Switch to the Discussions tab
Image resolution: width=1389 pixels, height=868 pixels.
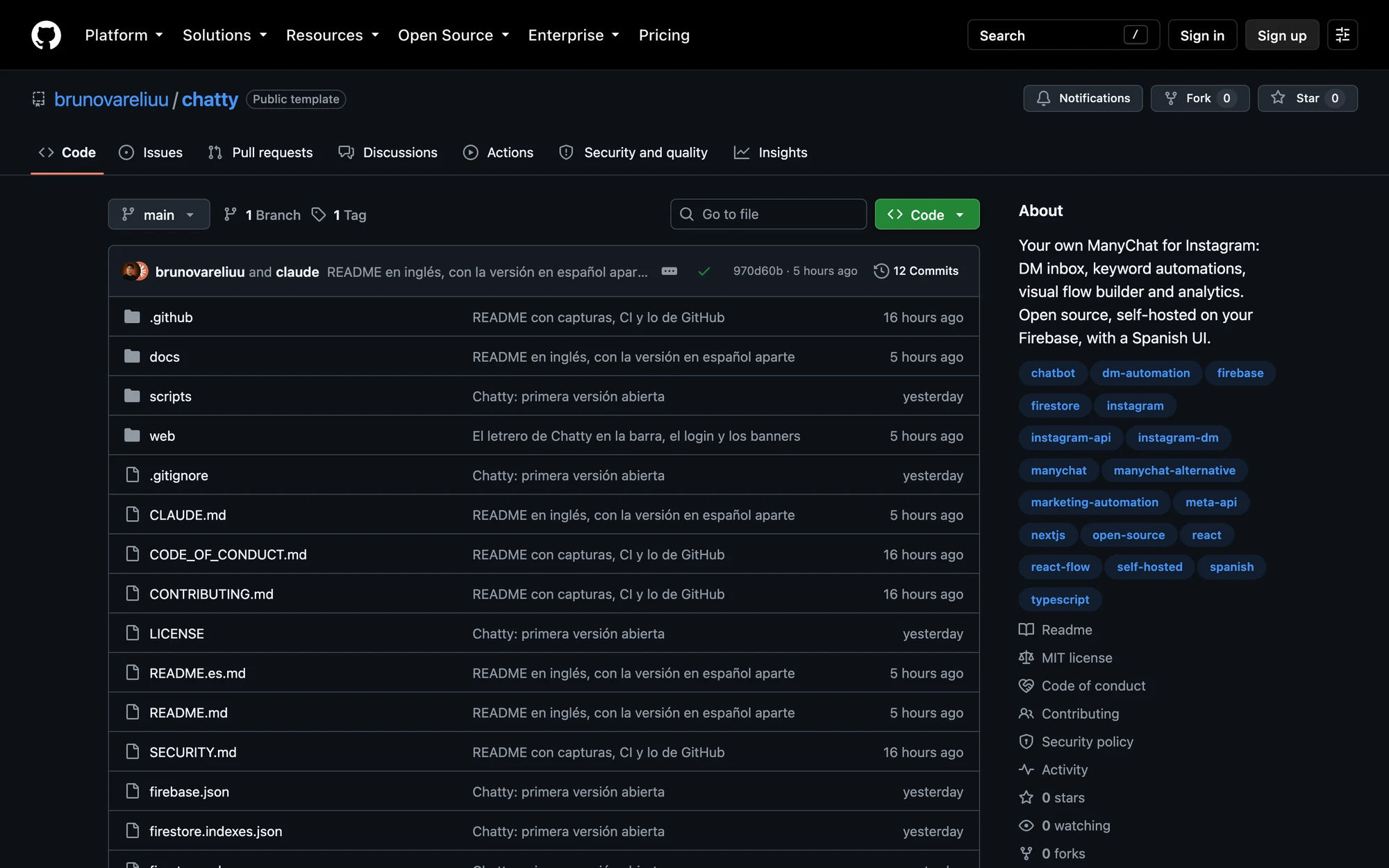388,152
